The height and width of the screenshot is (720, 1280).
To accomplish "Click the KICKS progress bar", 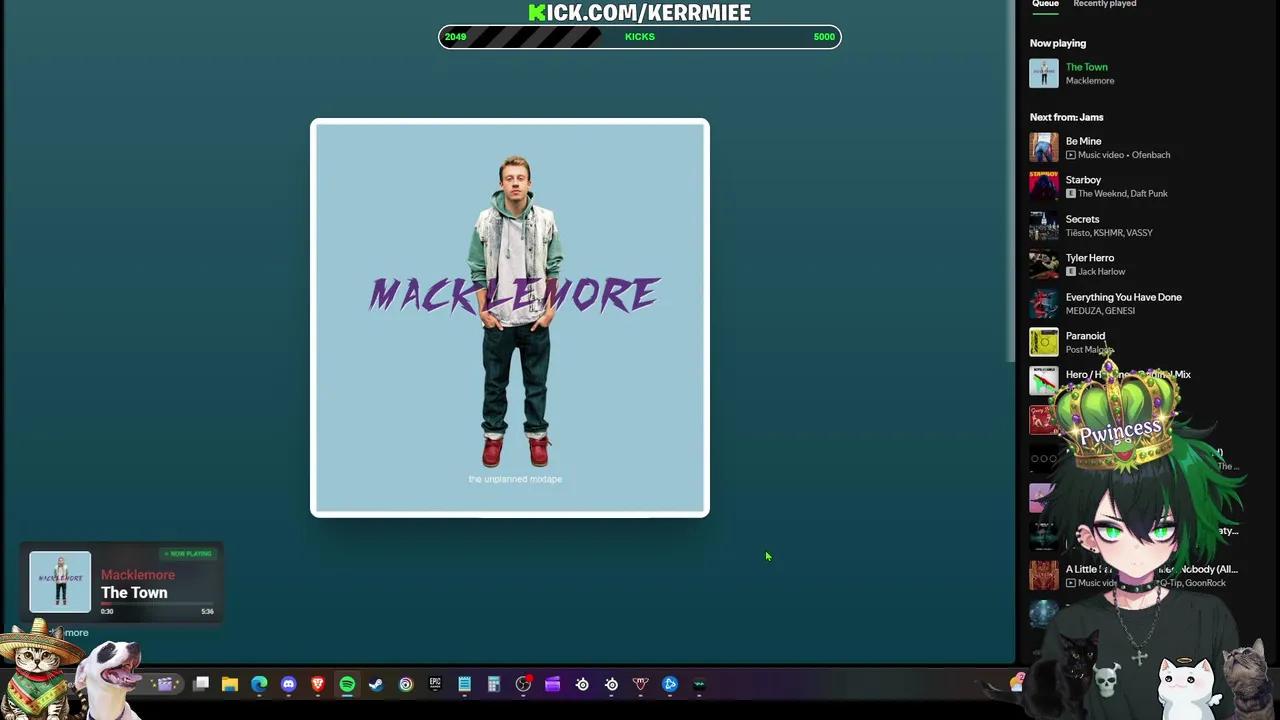I will coord(640,36).
